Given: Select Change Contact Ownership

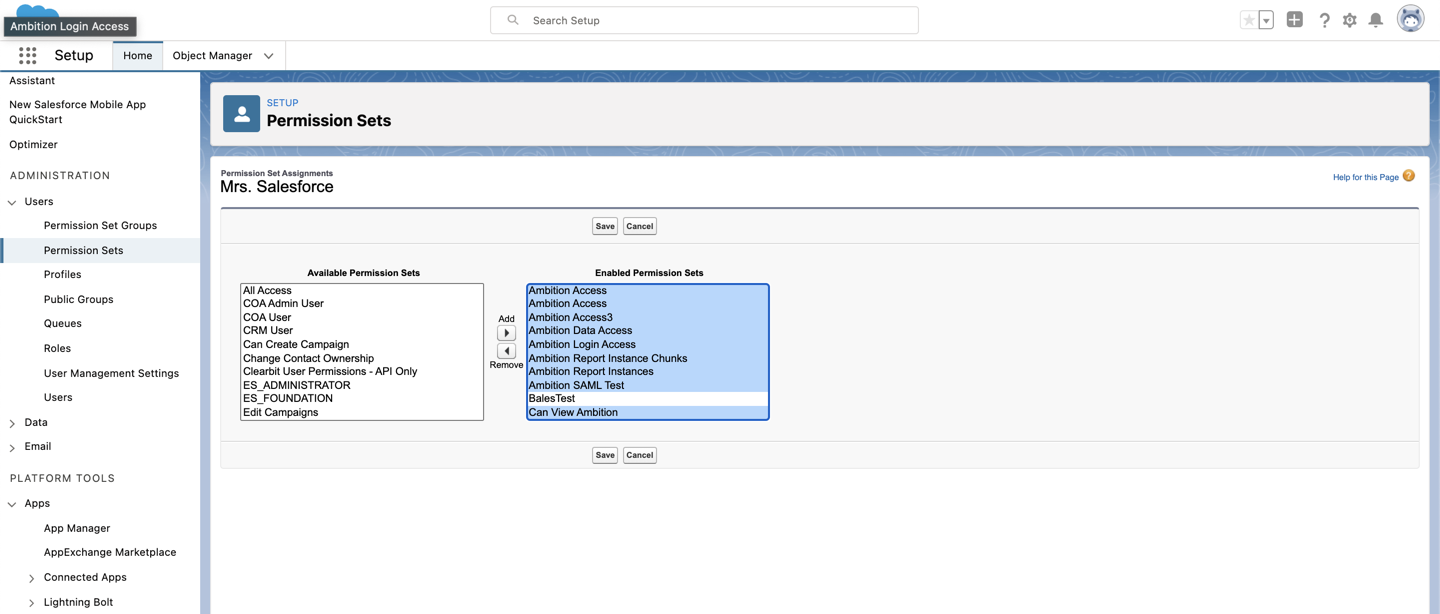Looking at the screenshot, I should 362,359.
